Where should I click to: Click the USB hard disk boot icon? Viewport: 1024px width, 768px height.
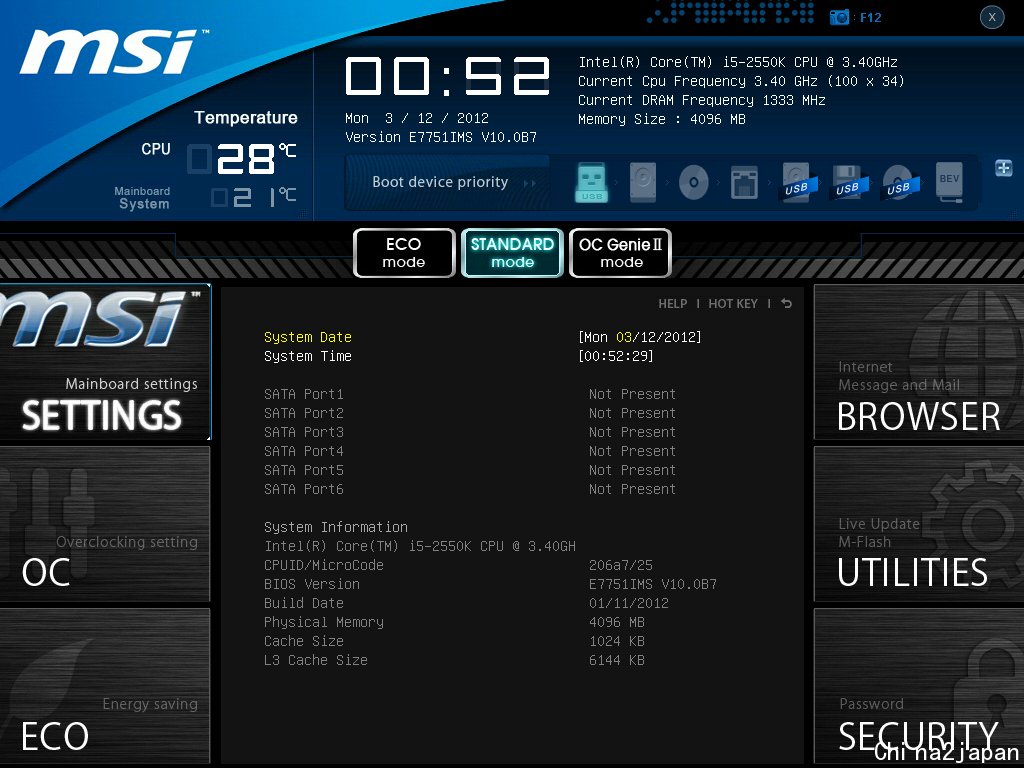(x=796, y=182)
